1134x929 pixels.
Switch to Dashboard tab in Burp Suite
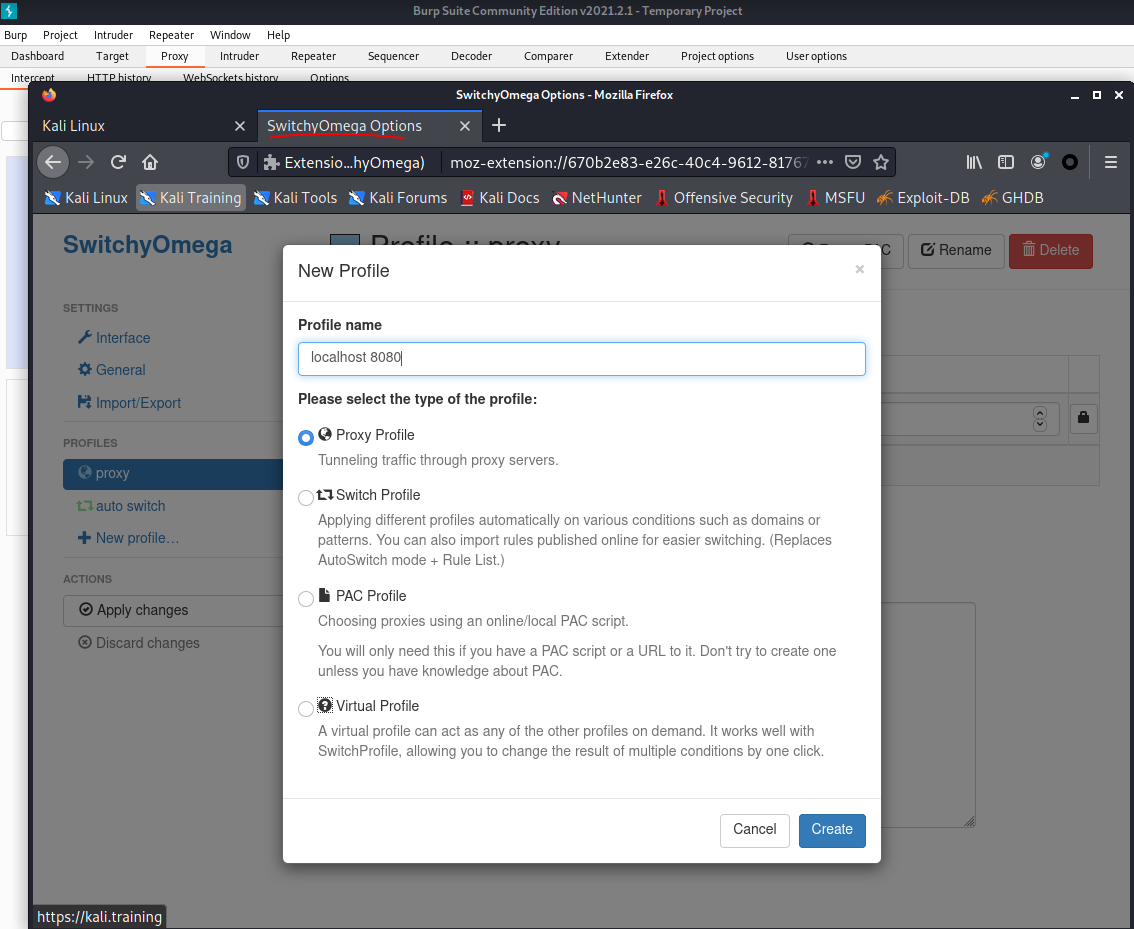point(38,56)
